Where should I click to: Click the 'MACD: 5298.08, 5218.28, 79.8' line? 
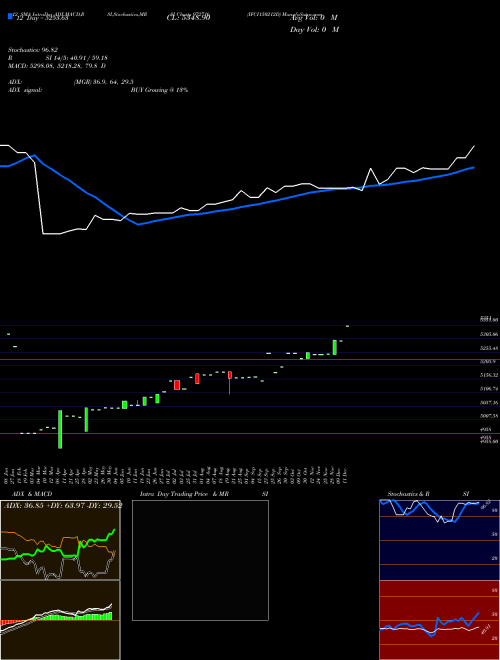[57, 66]
